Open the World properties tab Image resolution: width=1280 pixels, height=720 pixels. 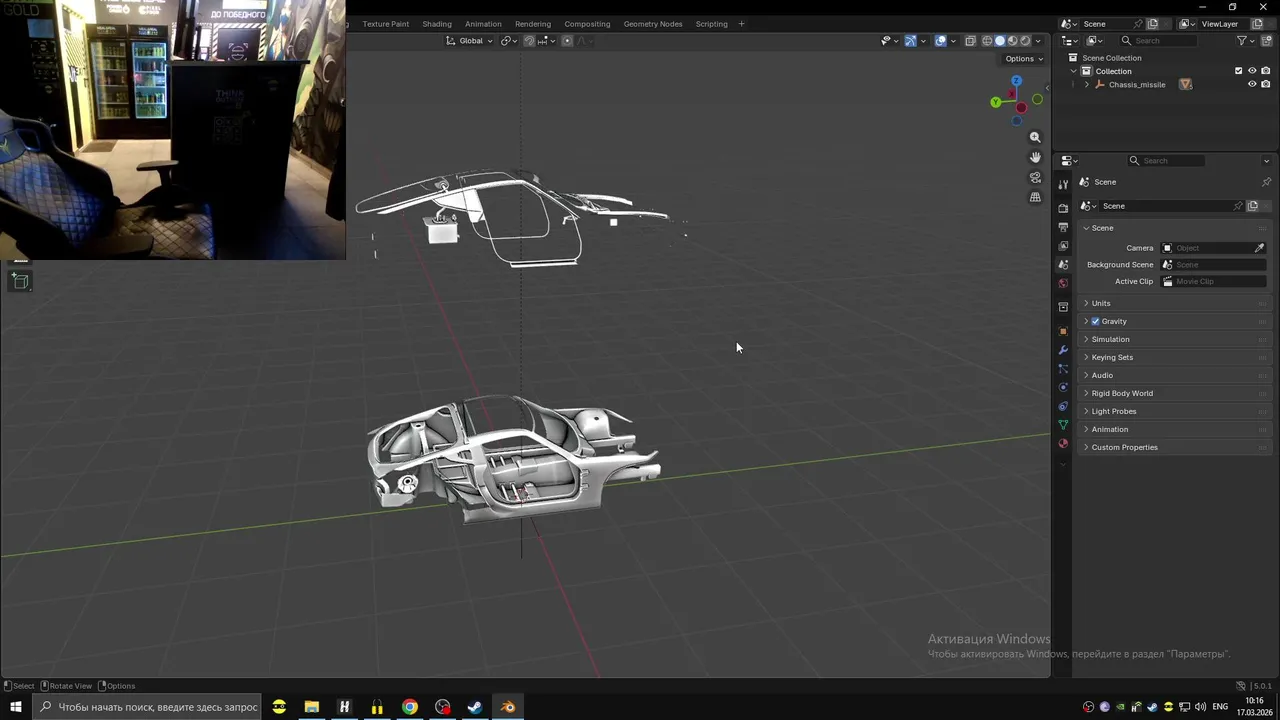[1063, 283]
